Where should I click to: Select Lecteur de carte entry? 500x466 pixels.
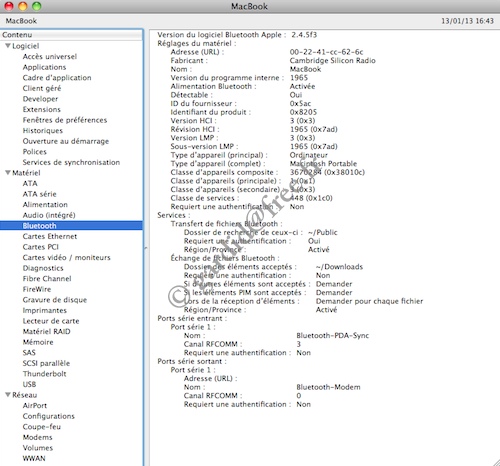click(51, 321)
